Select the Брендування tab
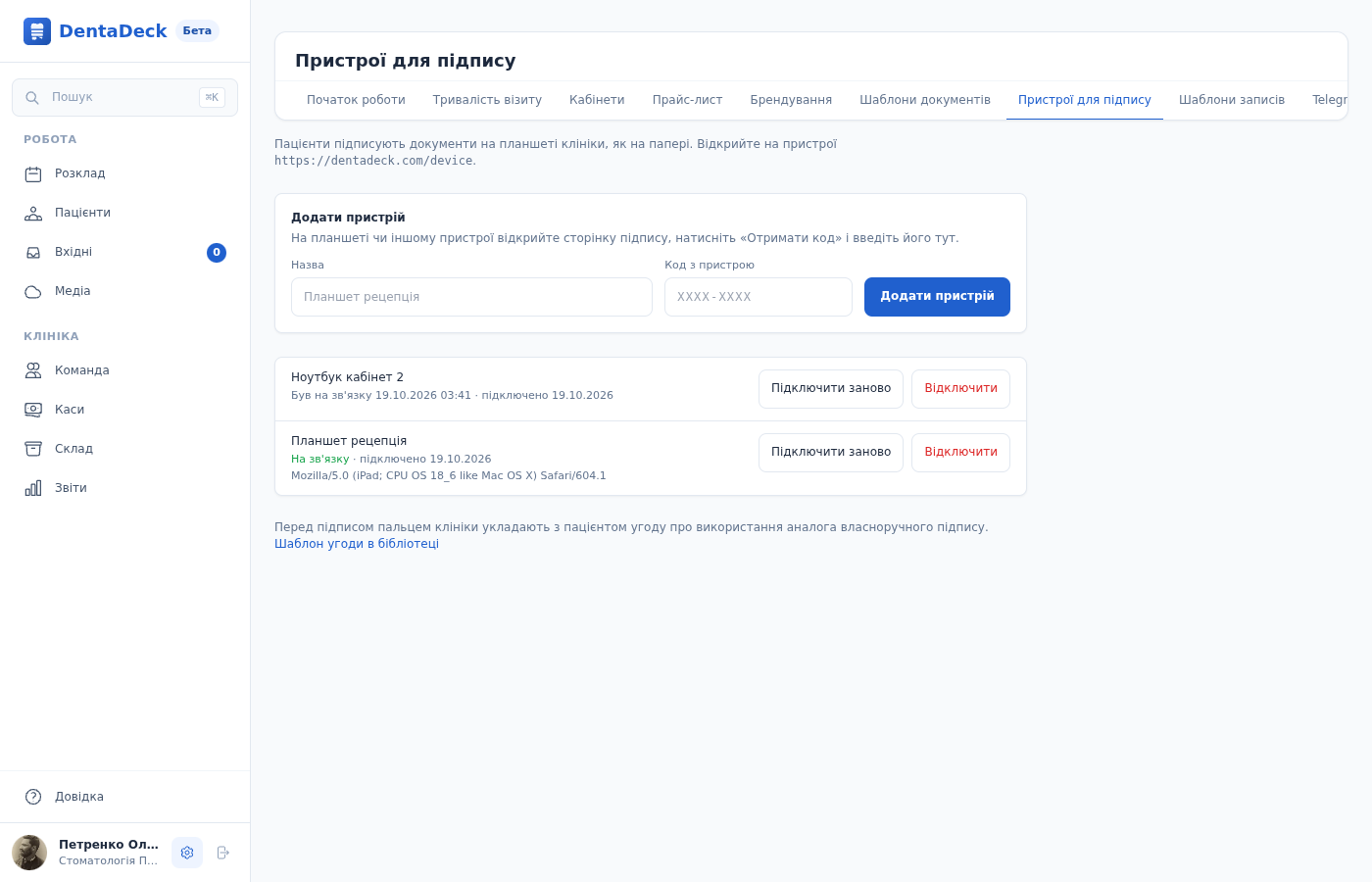The height and width of the screenshot is (882, 1372). [x=791, y=100]
